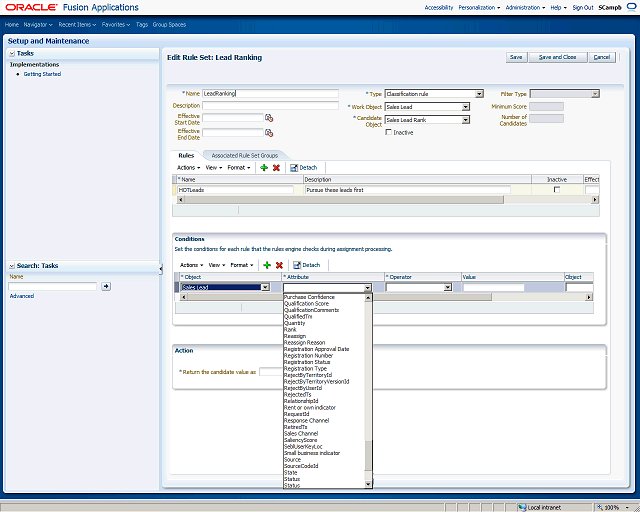Close the Attribute dropdown arrow
640x512 pixels.
[x=368, y=287]
